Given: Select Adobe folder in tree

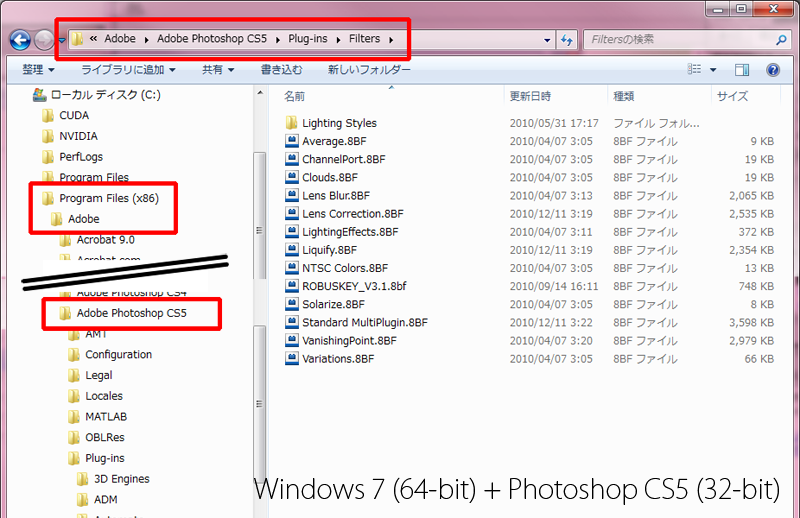Looking at the screenshot, I should tap(75, 219).
